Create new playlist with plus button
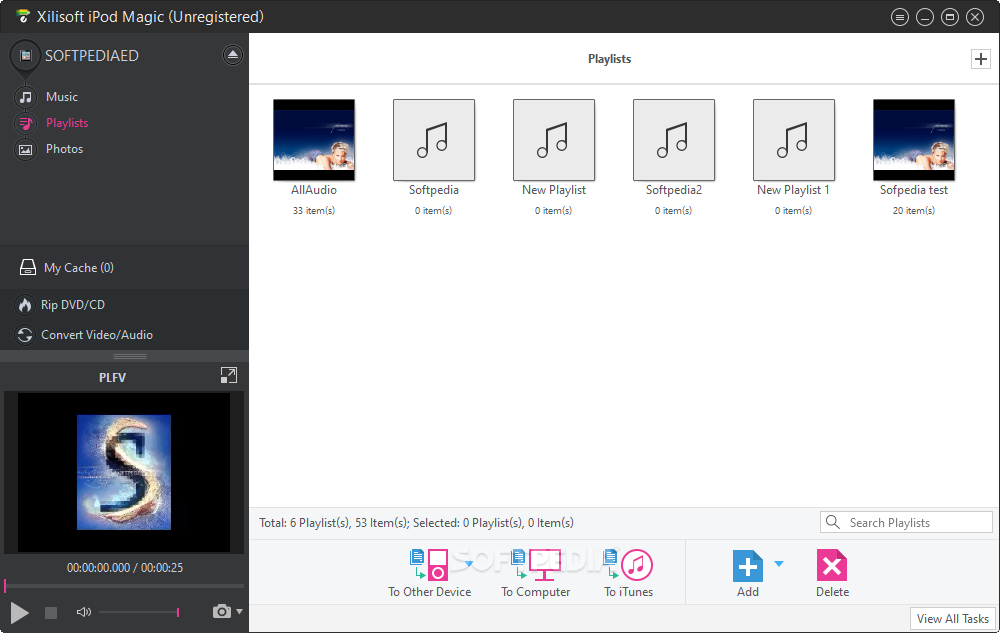Viewport: 1000px width, 633px height. [x=980, y=59]
